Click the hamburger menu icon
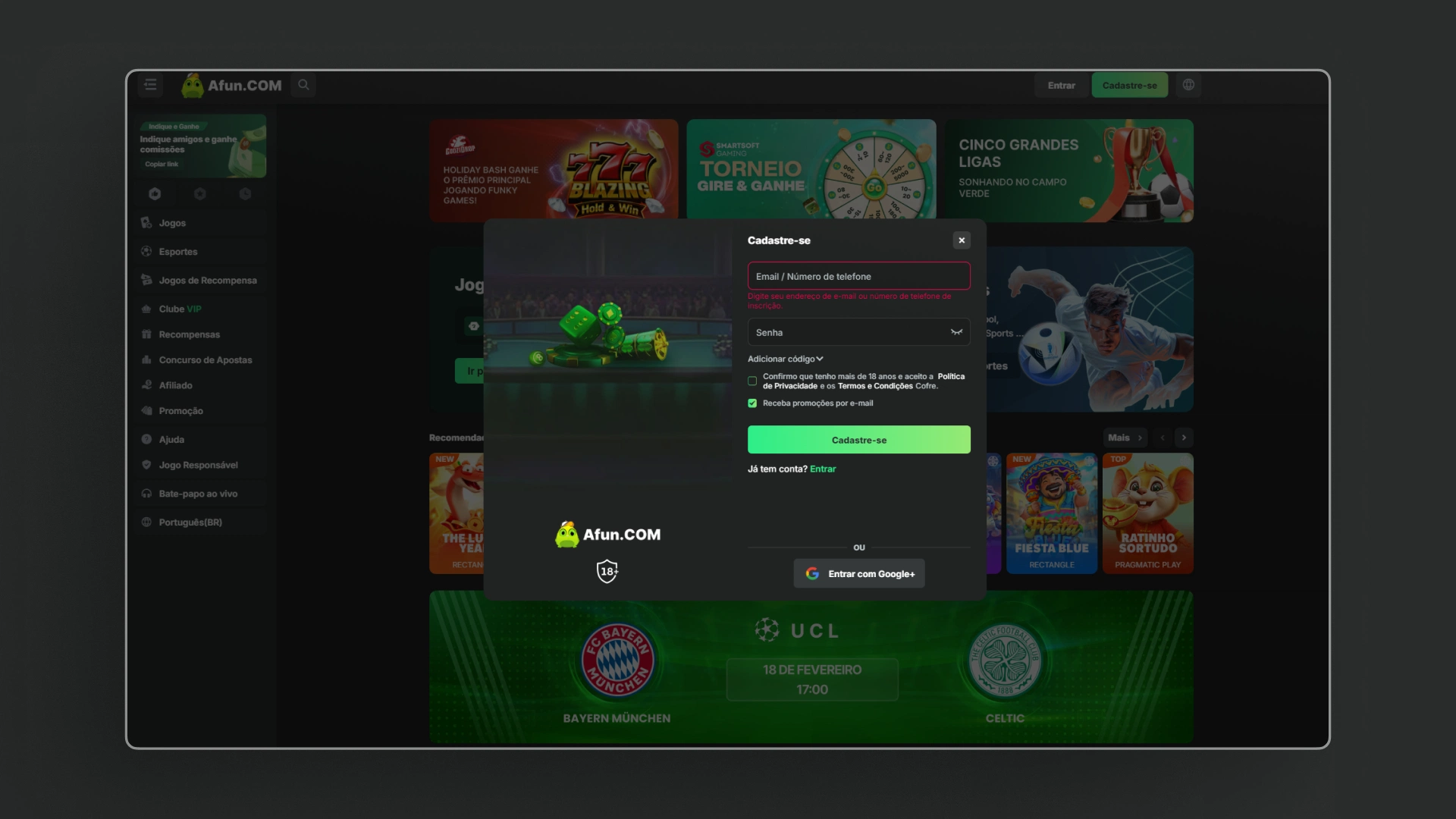This screenshot has height=819, width=1456. click(x=152, y=85)
